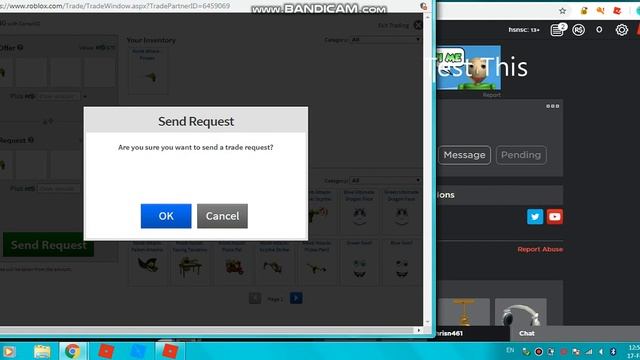Image resolution: width=640 pixels, height=360 pixels.
Task: Click the Report Abuse link
Action: tap(540, 249)
